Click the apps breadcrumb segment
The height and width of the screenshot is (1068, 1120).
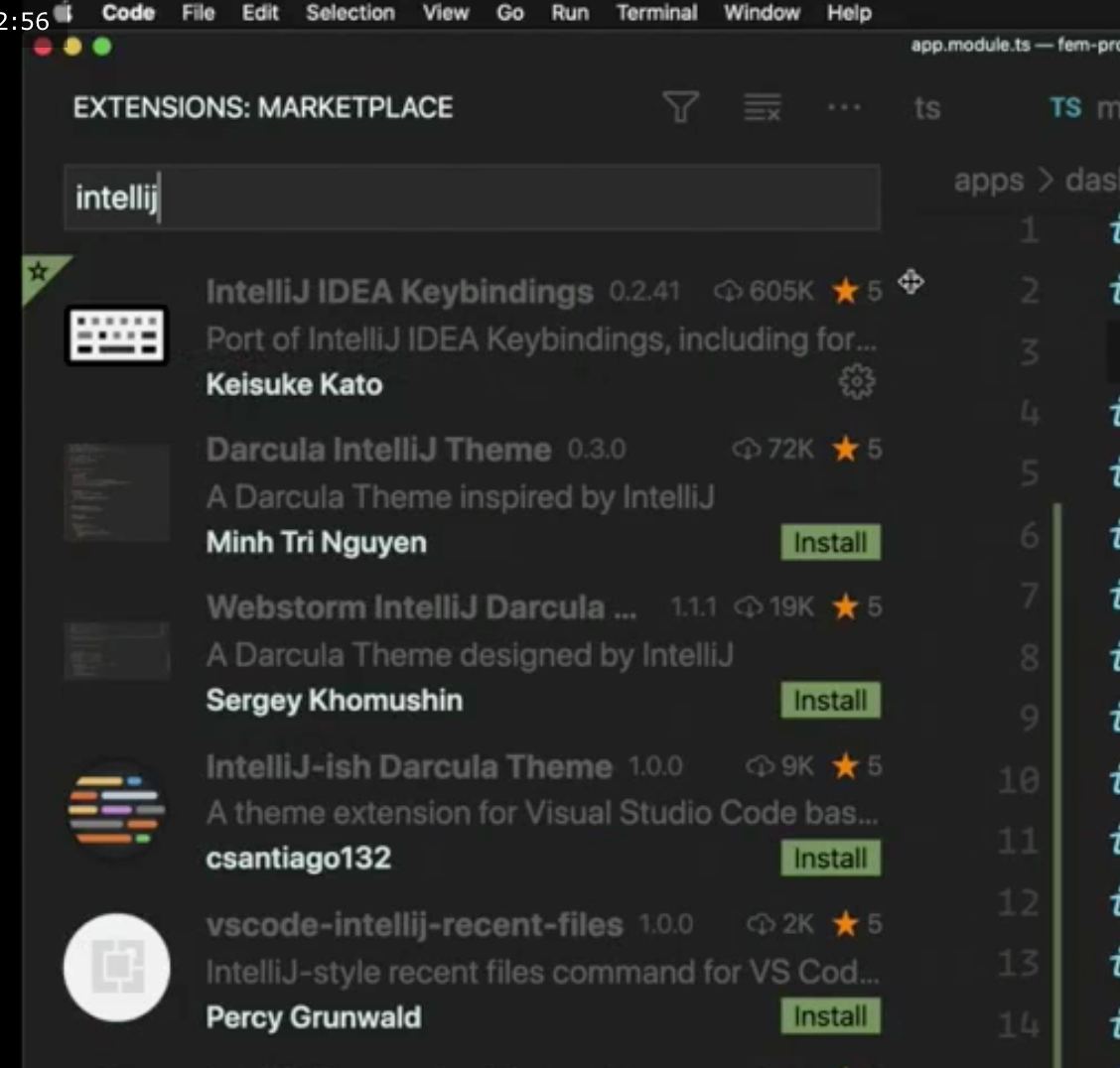(x=989, y=181)
